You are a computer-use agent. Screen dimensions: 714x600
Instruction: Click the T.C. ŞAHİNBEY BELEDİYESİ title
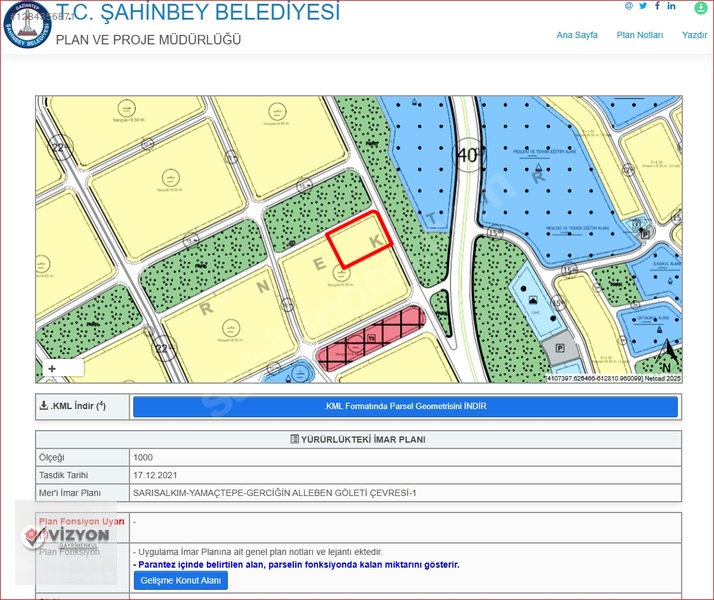[x=198, y=12]
